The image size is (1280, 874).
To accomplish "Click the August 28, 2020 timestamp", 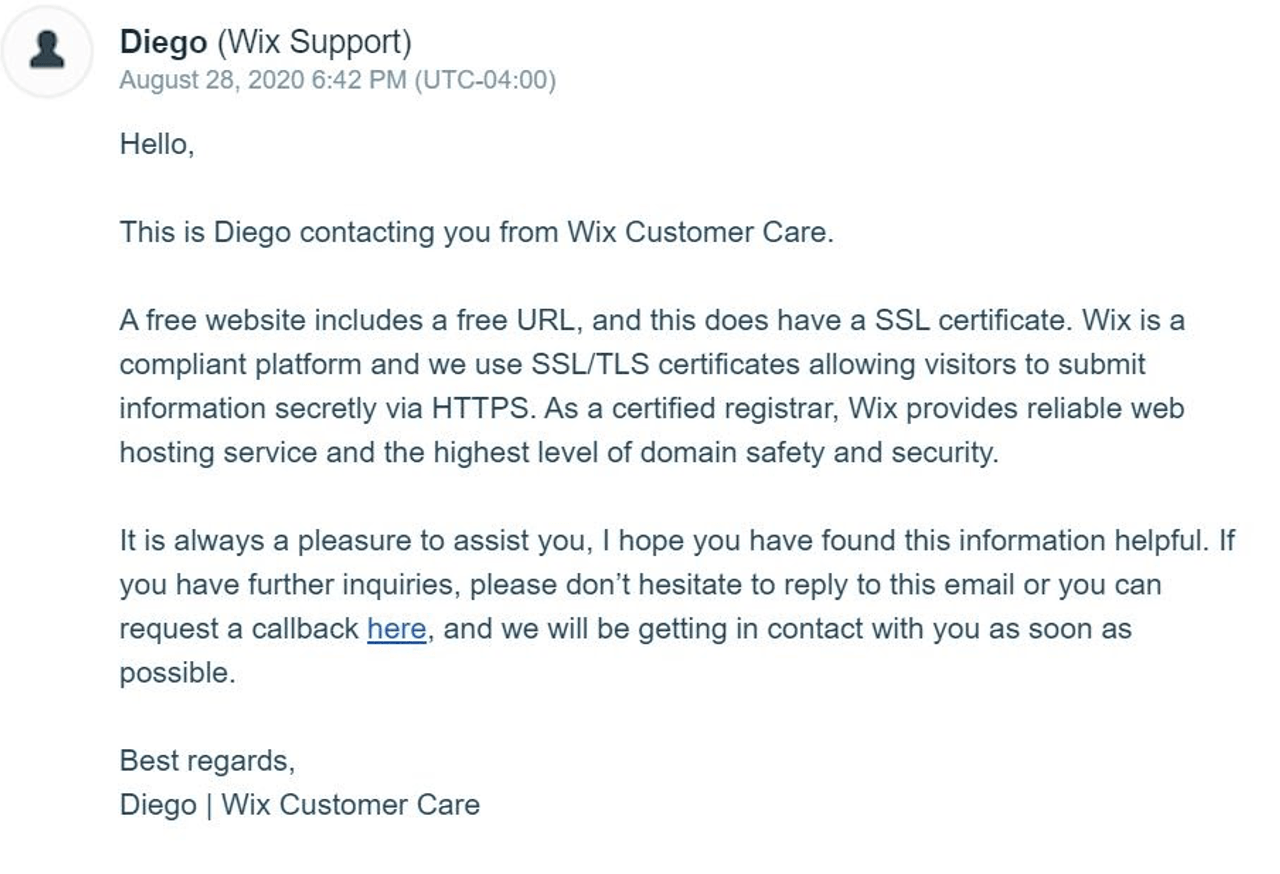I will (x=264, y=80).
